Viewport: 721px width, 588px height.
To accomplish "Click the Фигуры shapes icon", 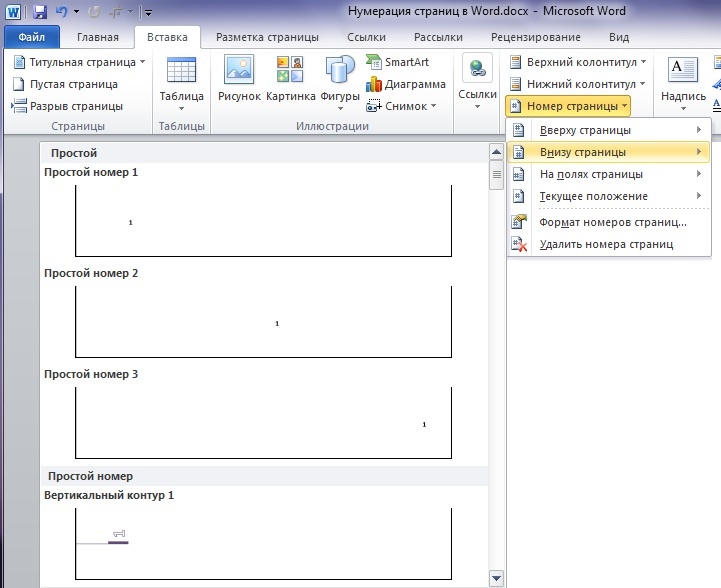I will (x=340, y=69).
